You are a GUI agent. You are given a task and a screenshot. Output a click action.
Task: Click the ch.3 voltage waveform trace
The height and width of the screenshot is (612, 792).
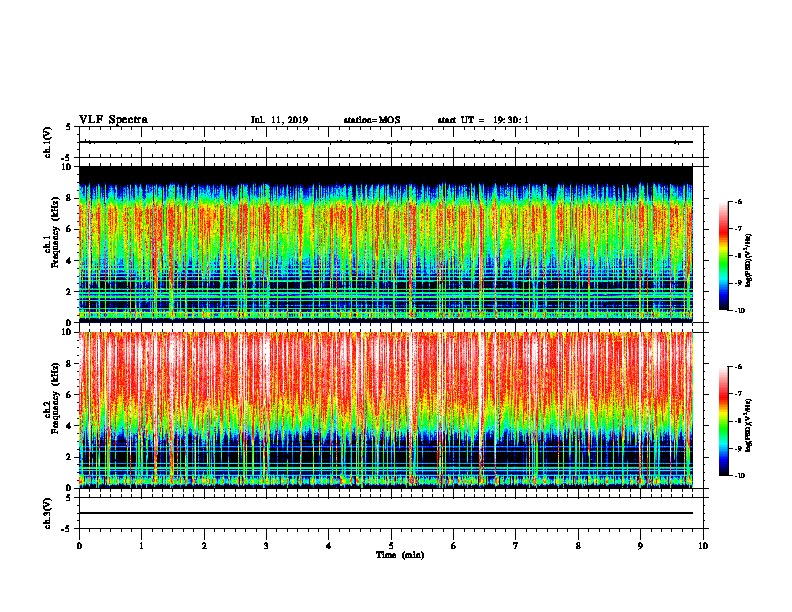[386, 513]
